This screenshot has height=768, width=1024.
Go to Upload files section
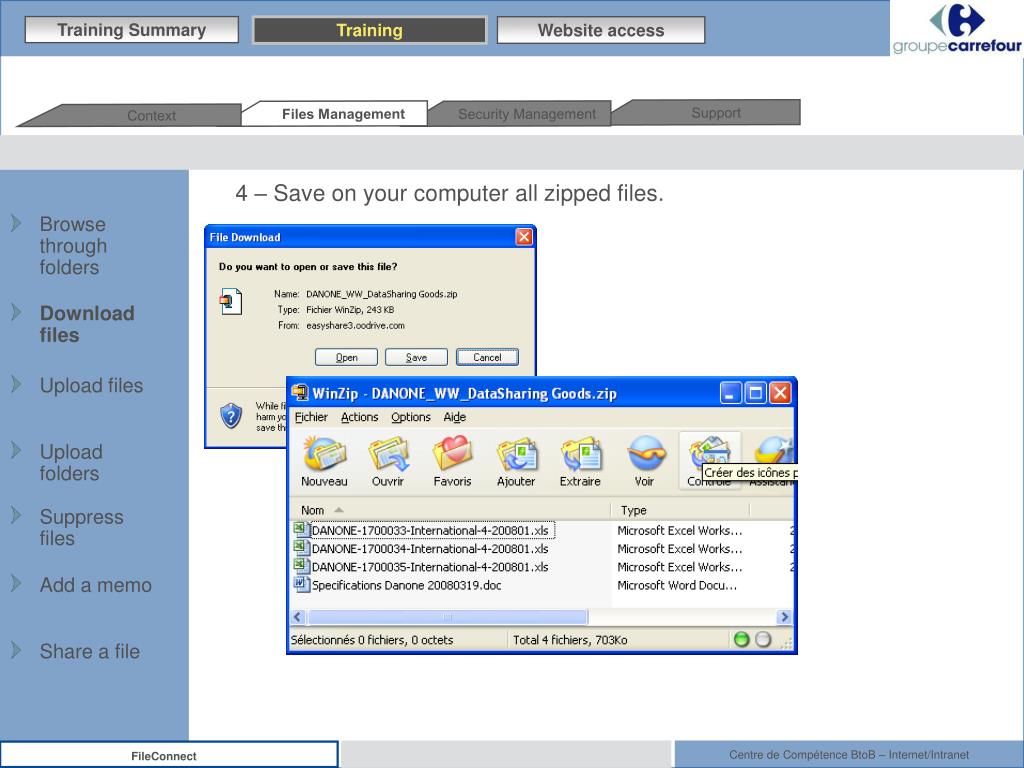coord(91,385)
